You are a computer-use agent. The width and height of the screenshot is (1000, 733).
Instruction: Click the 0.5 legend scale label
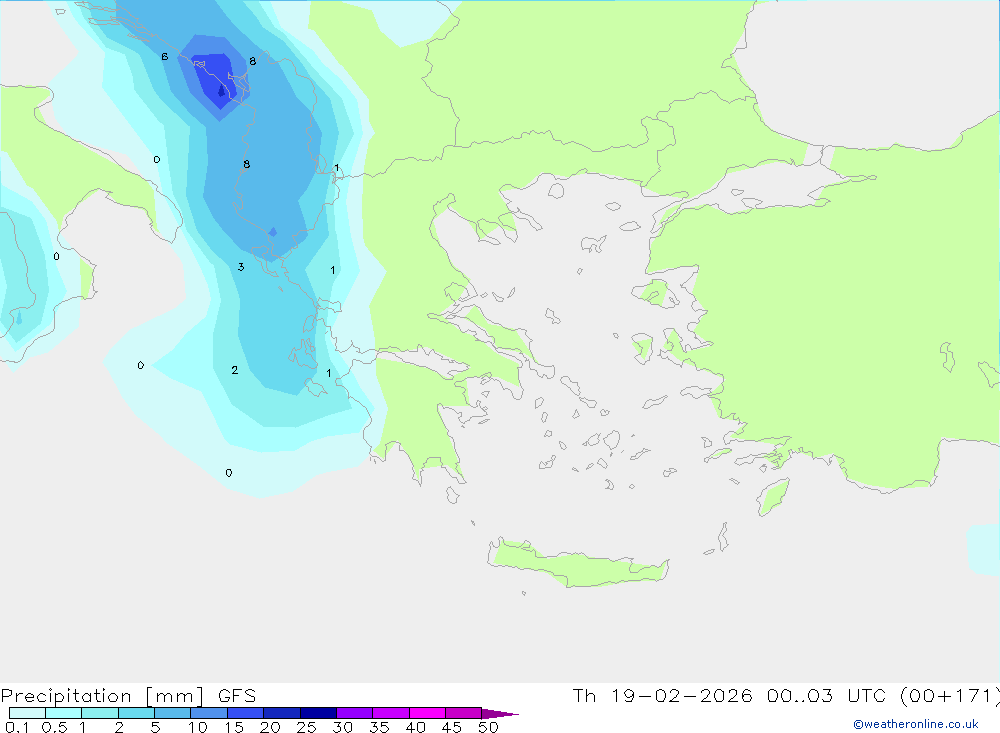click(54, 727)
